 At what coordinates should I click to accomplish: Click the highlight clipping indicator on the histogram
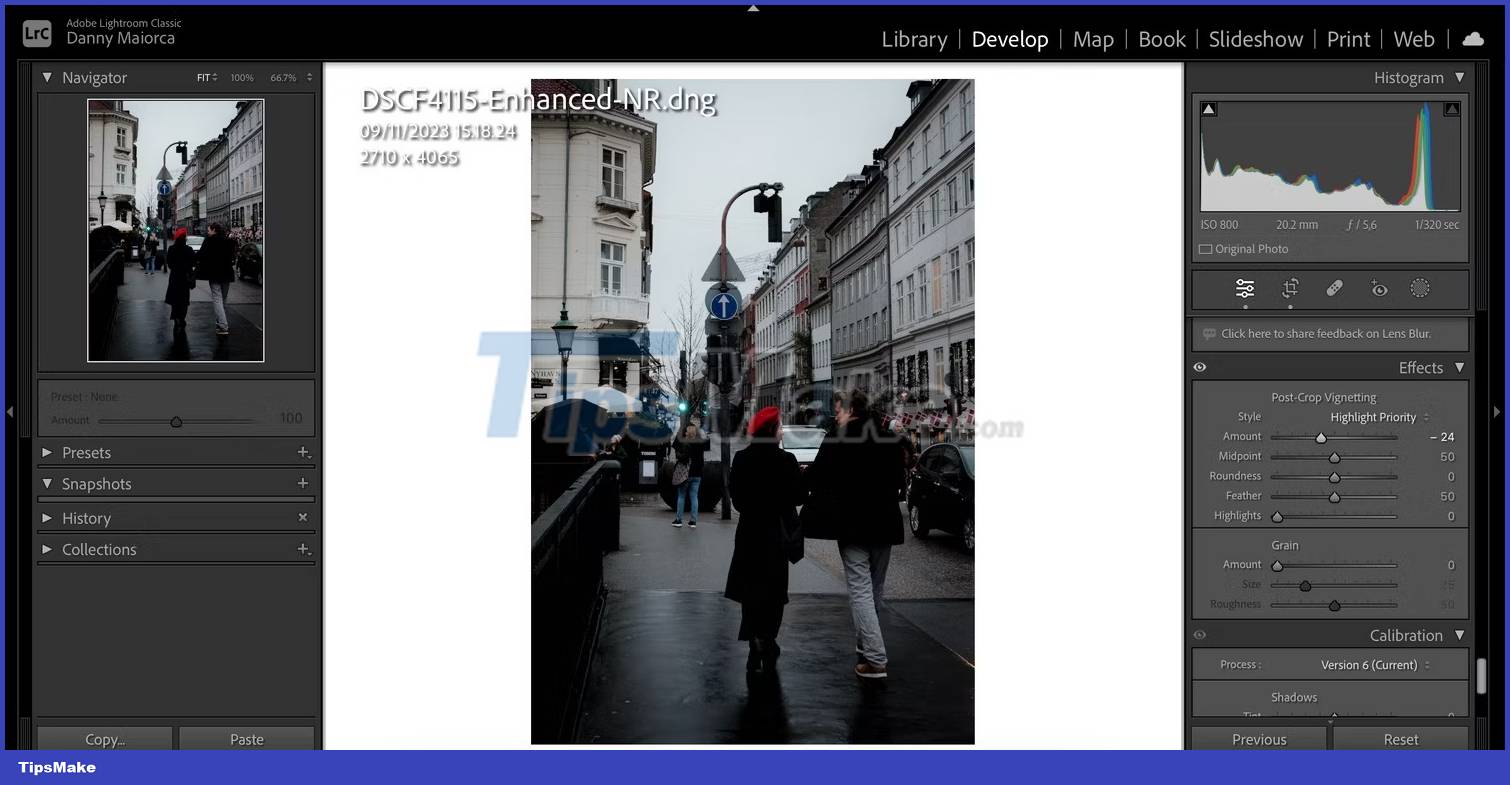1451,108
